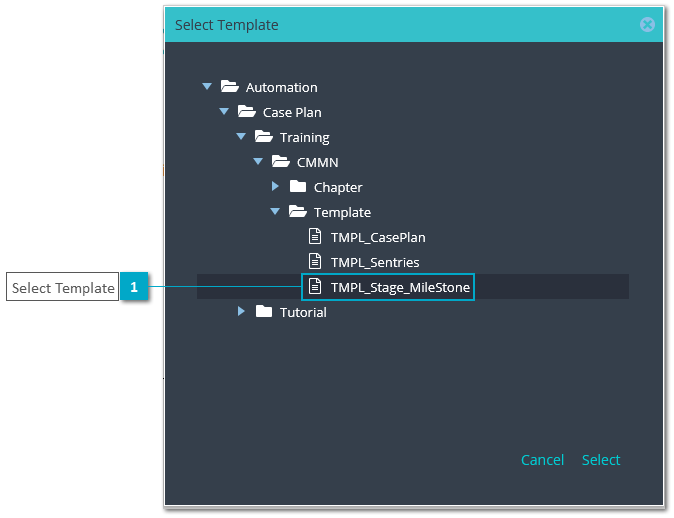Choose the TMPL_Sentries template

[375, 262]
